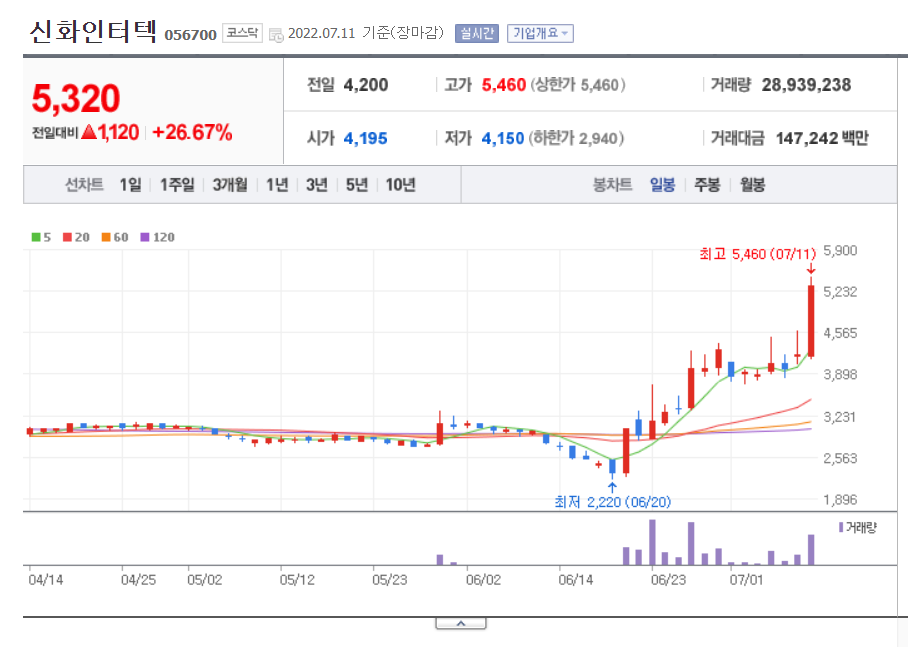Click the orange 60-day moving average swatch
908x647 pixels.
click(x=106, y=237)
